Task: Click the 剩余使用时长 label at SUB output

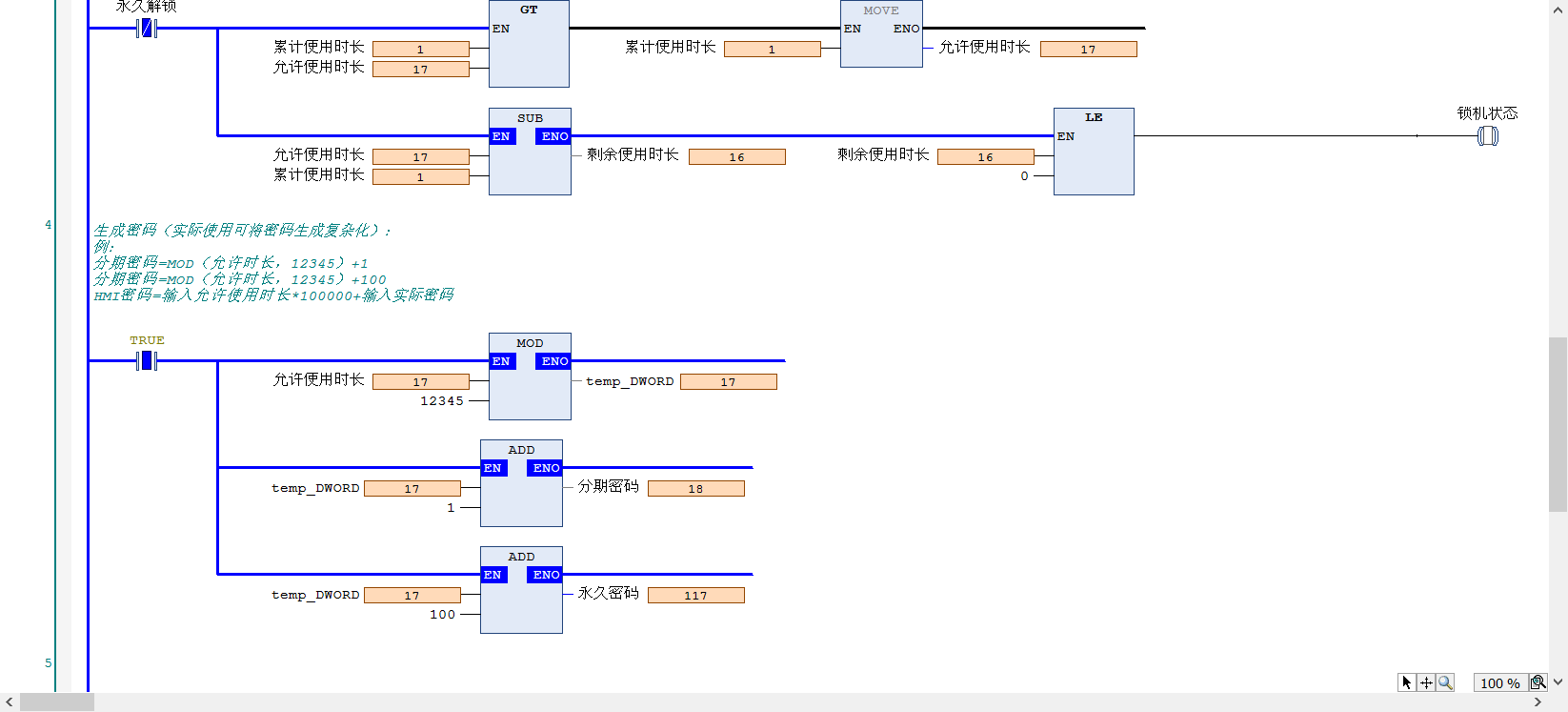Action: (x=633, y=154)
